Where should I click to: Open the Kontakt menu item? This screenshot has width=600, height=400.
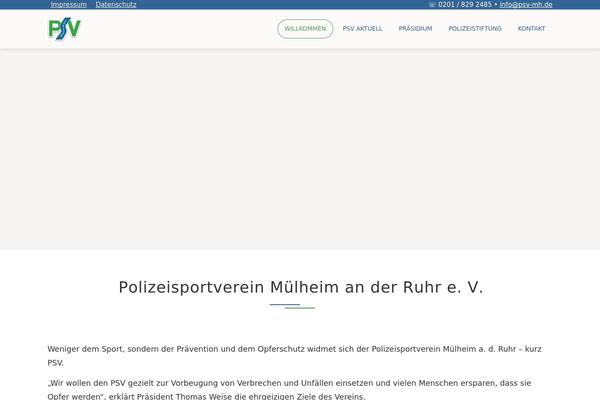click(x=531, y=29)
